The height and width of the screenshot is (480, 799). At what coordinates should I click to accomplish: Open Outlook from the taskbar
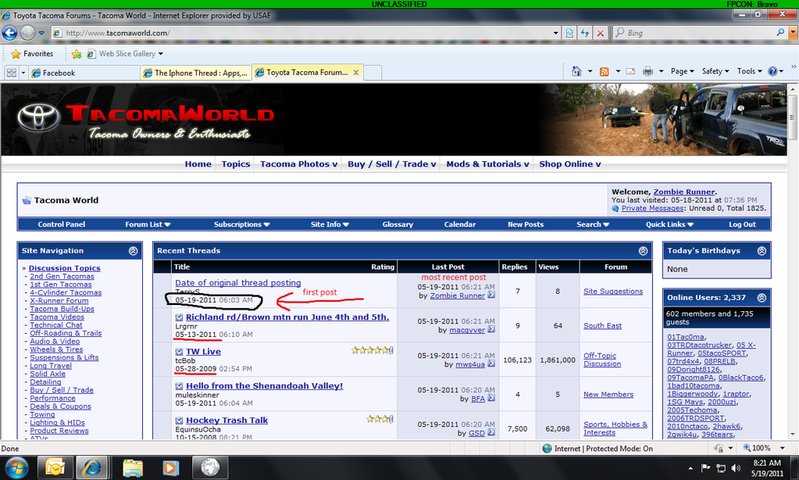coord(54,467)
